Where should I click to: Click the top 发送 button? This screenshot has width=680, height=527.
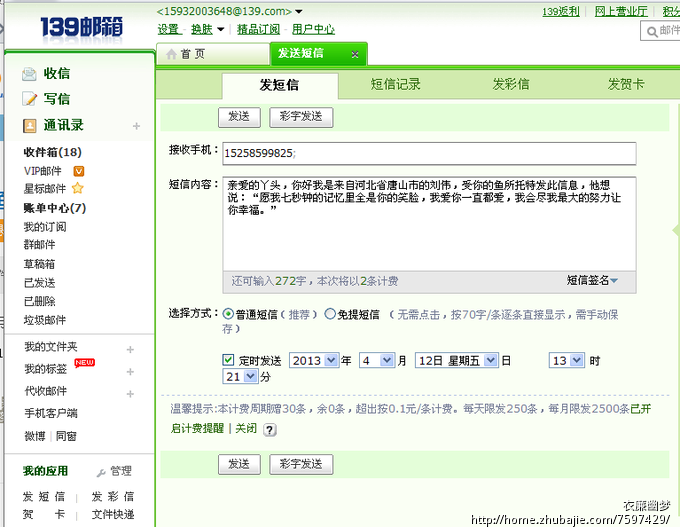(239, 117)
